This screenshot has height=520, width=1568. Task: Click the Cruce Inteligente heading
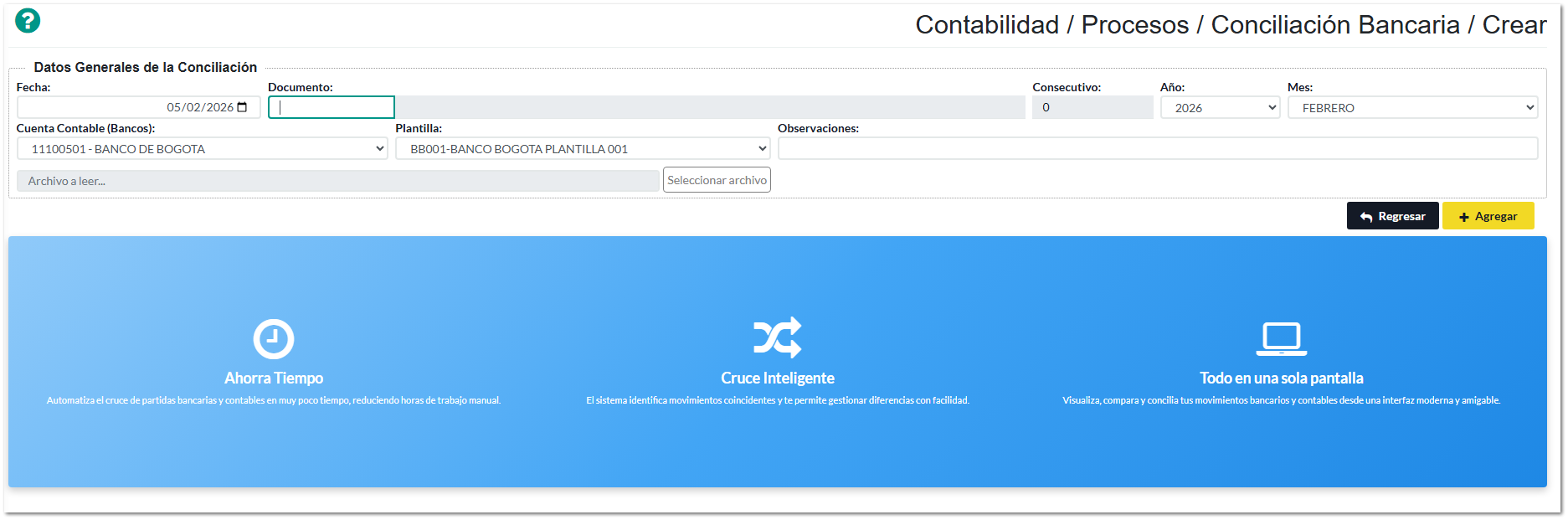point(778,378)
